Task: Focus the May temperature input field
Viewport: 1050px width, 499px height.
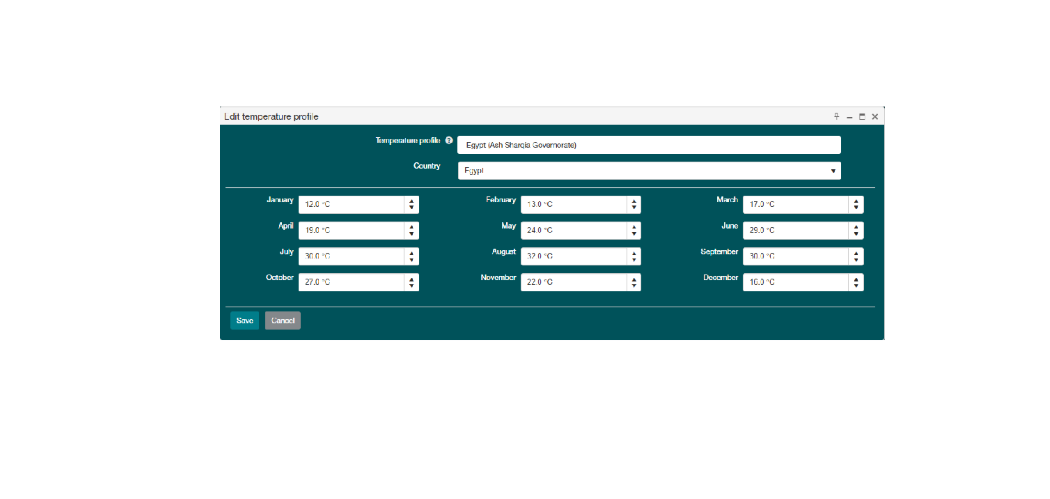Action: click(573, 230)
